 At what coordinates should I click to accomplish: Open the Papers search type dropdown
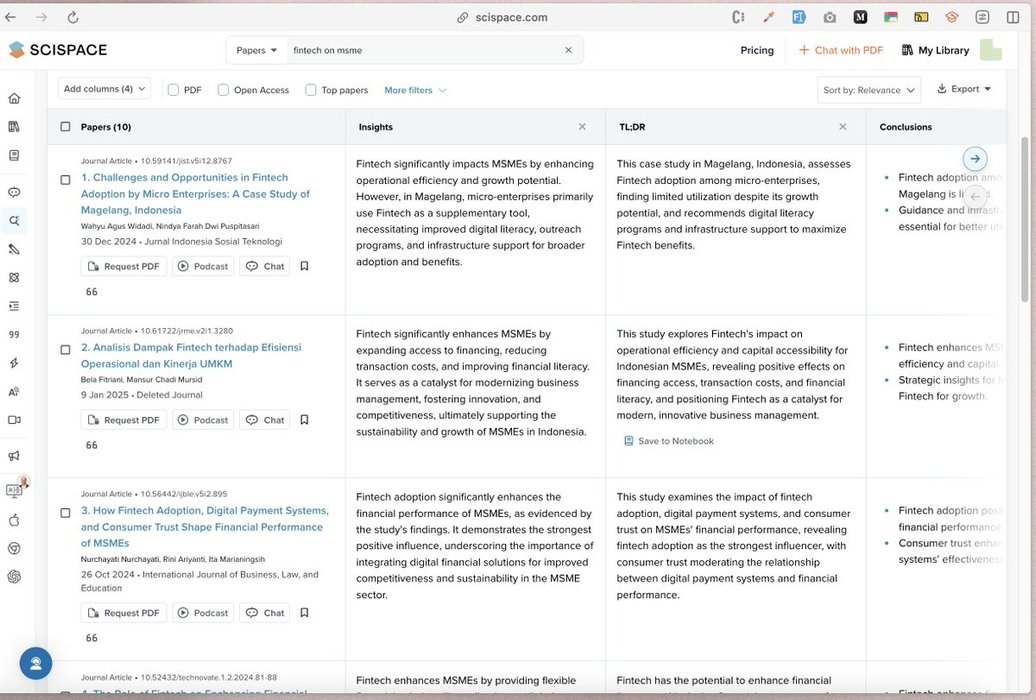[257, 50]
